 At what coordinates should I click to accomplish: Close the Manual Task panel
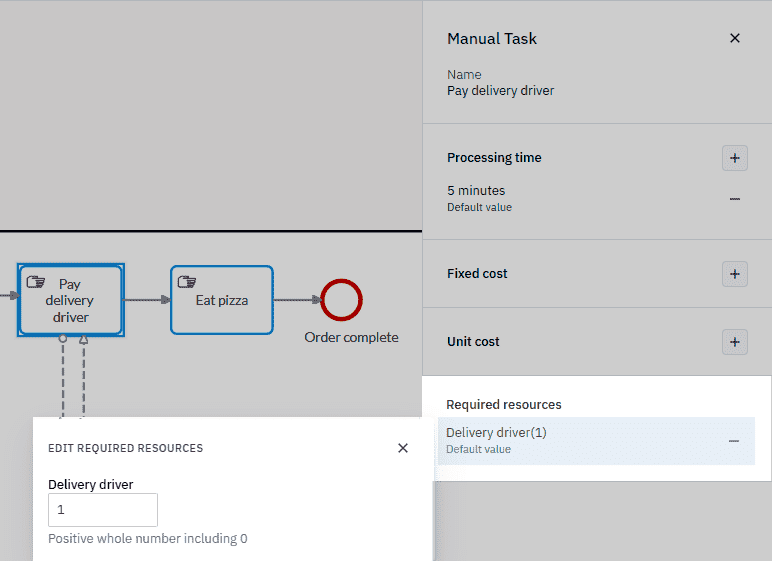[735, 38]
